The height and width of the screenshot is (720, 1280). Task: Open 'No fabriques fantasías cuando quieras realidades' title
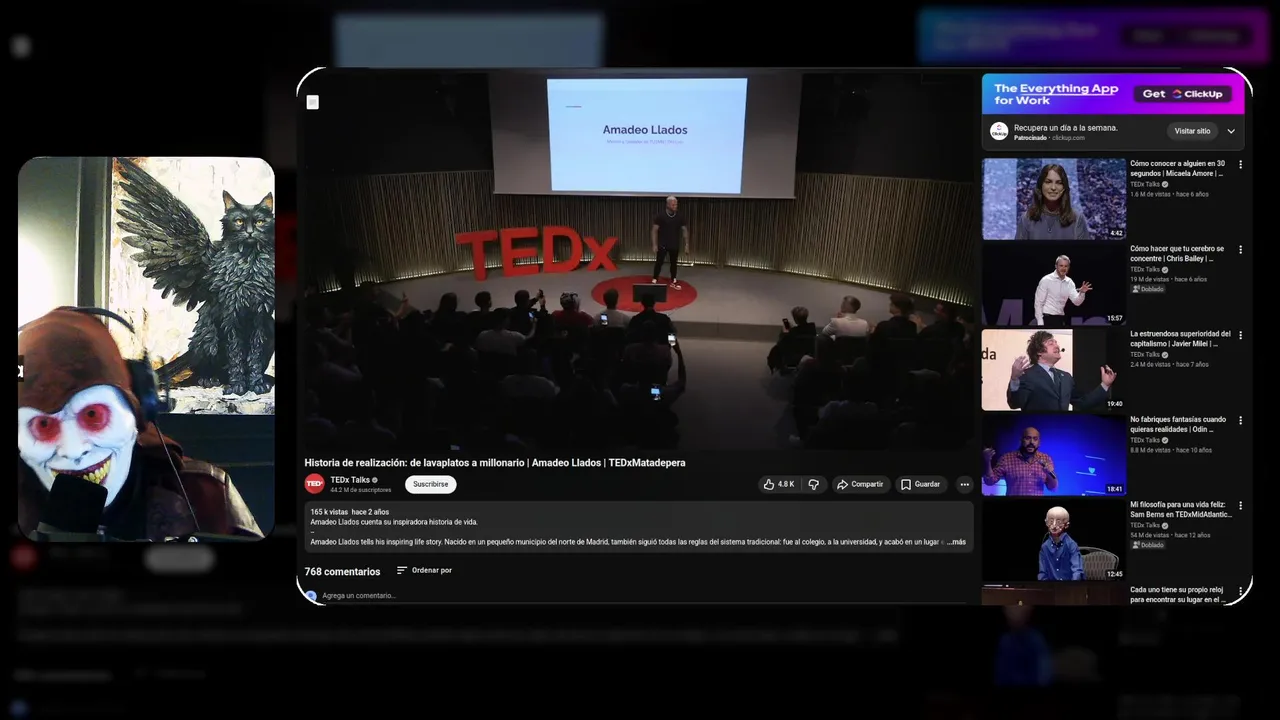pos(1178,424)
